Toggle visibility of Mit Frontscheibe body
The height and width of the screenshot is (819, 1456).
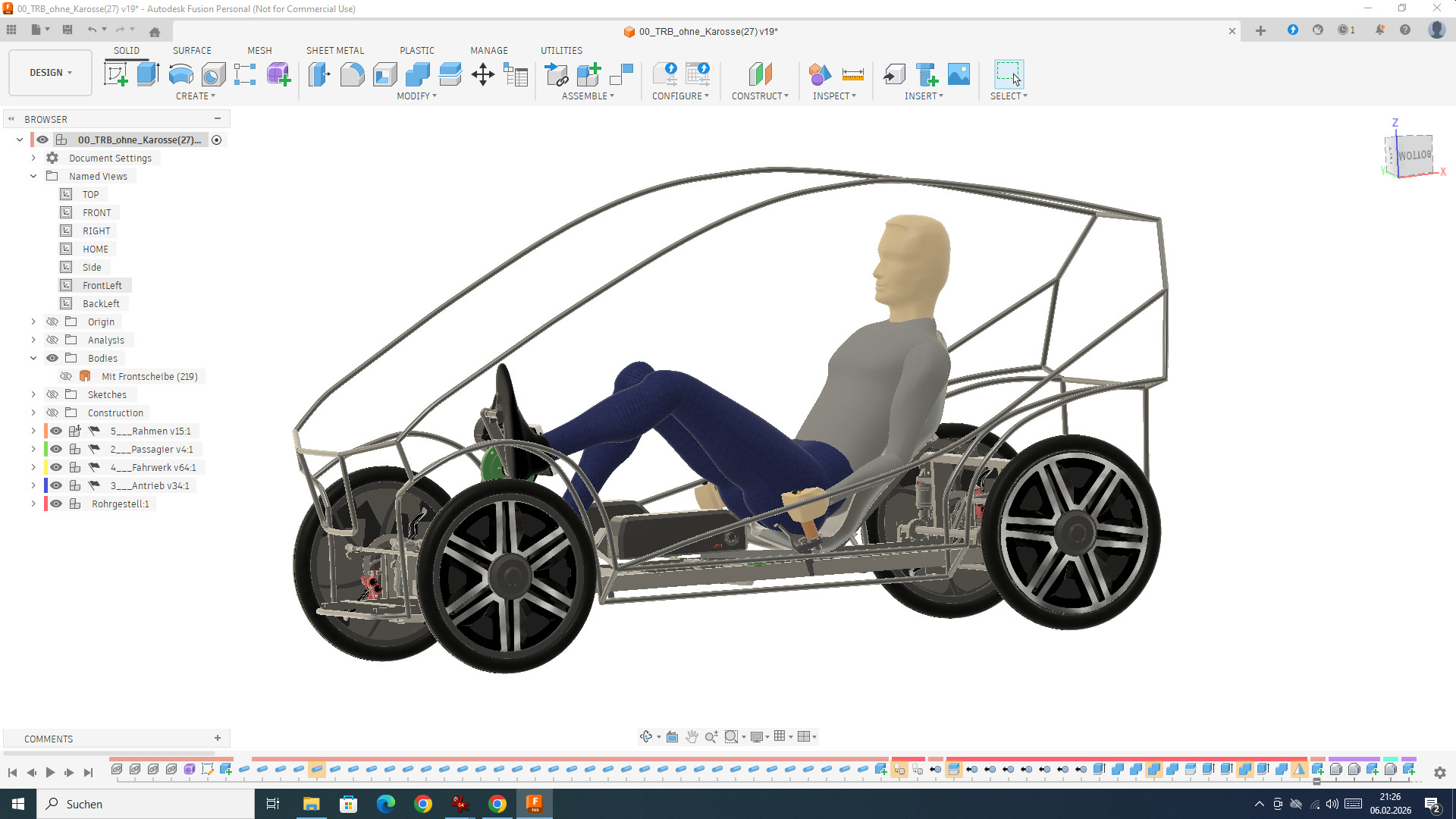(66, 376)
